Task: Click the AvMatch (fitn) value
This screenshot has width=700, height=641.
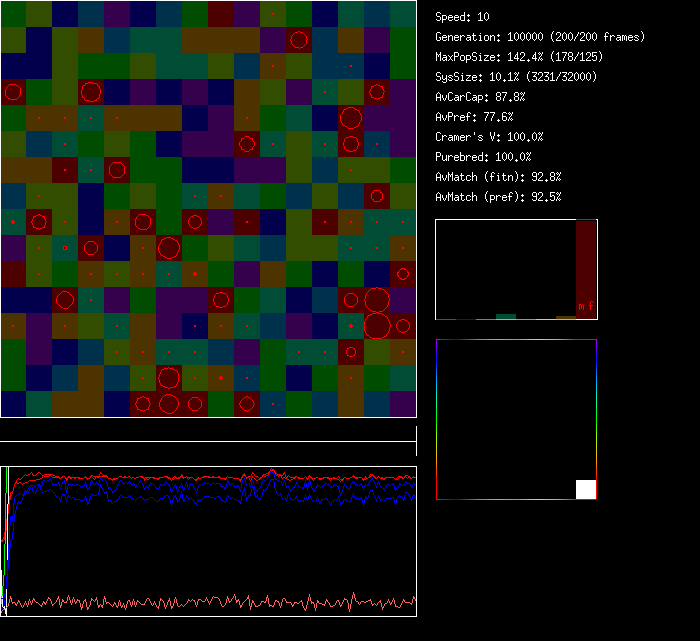Action: coord(498,177)
